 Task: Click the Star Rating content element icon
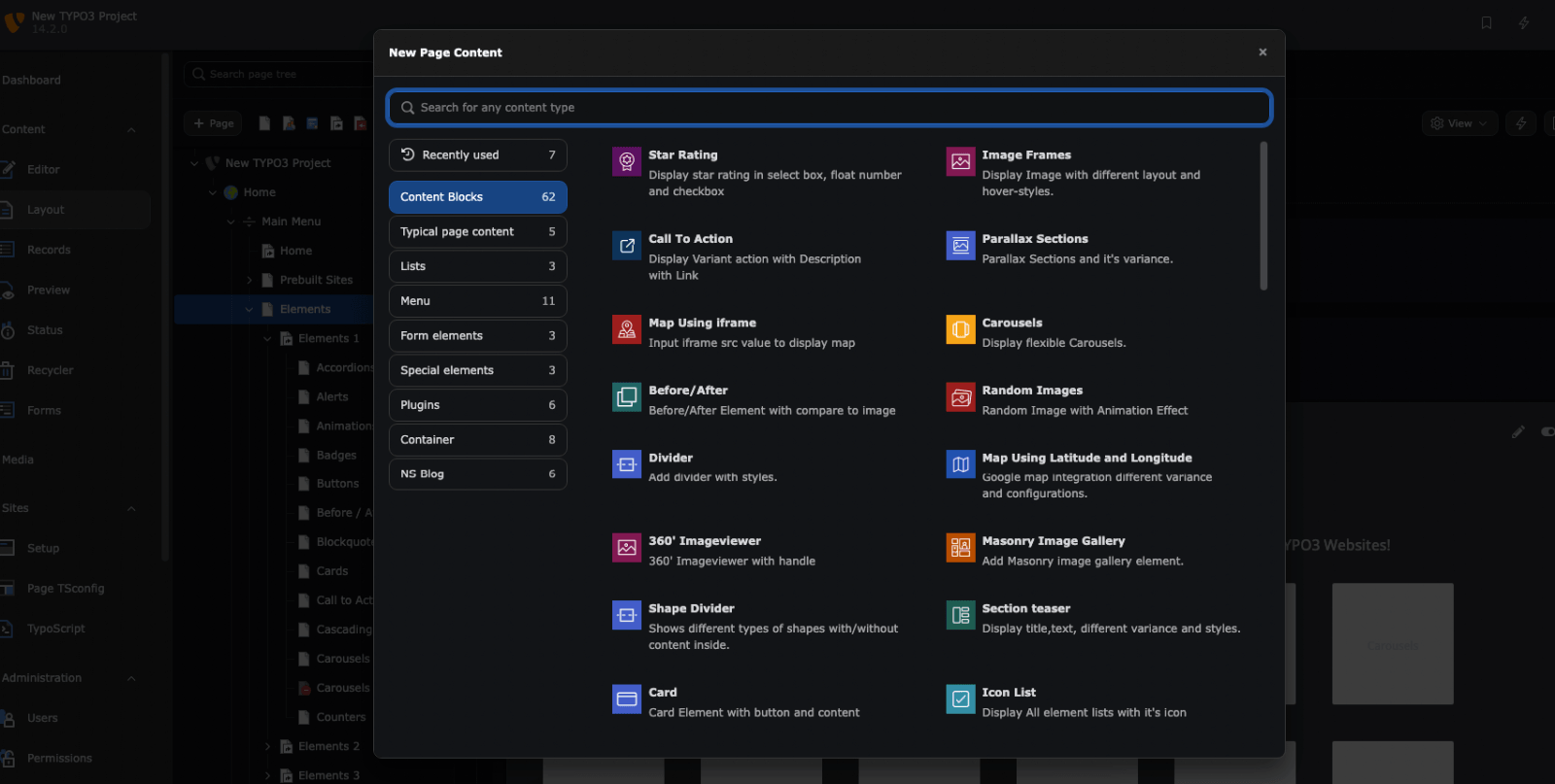(627, 161)
